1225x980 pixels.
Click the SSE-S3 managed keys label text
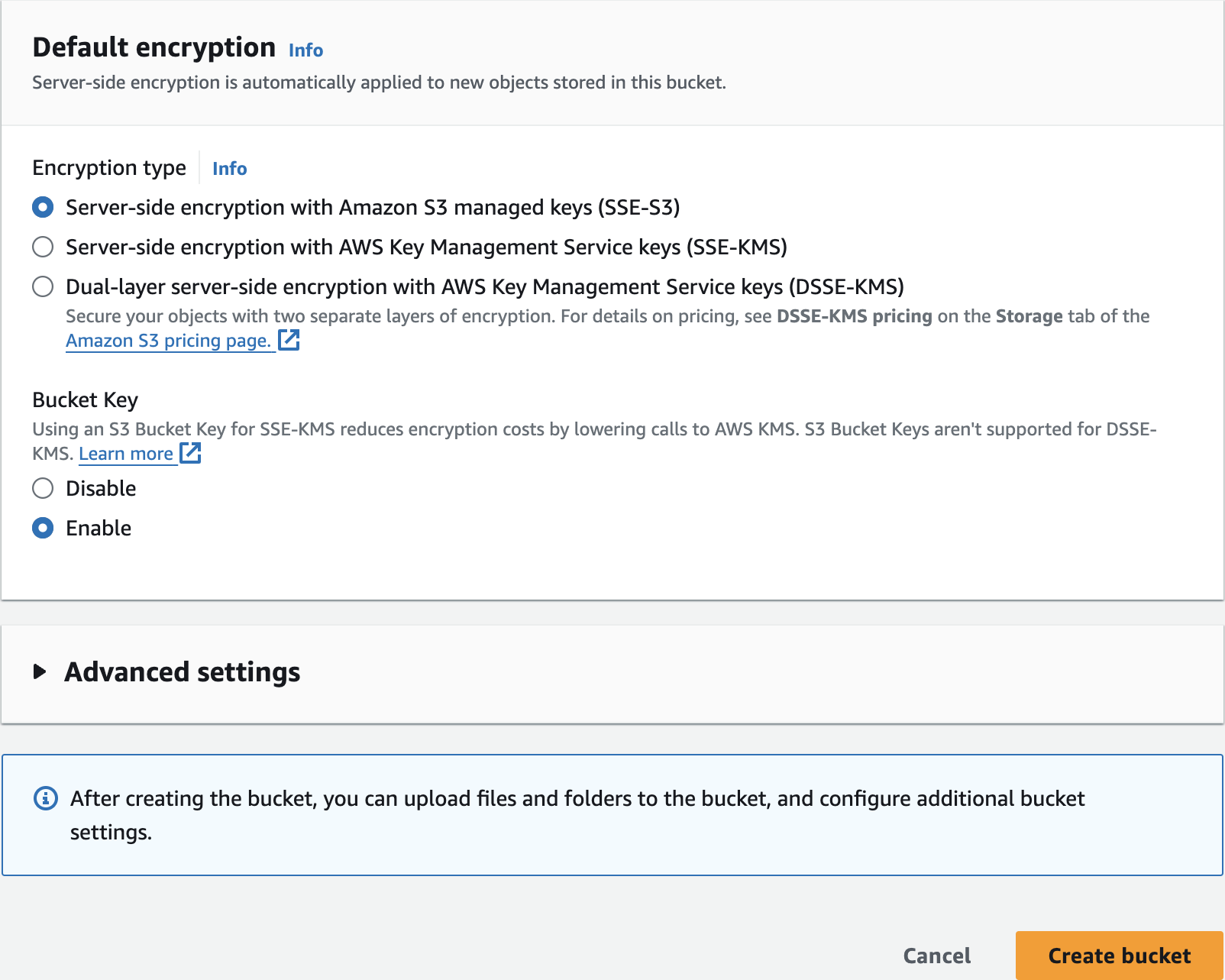point(373,207)
